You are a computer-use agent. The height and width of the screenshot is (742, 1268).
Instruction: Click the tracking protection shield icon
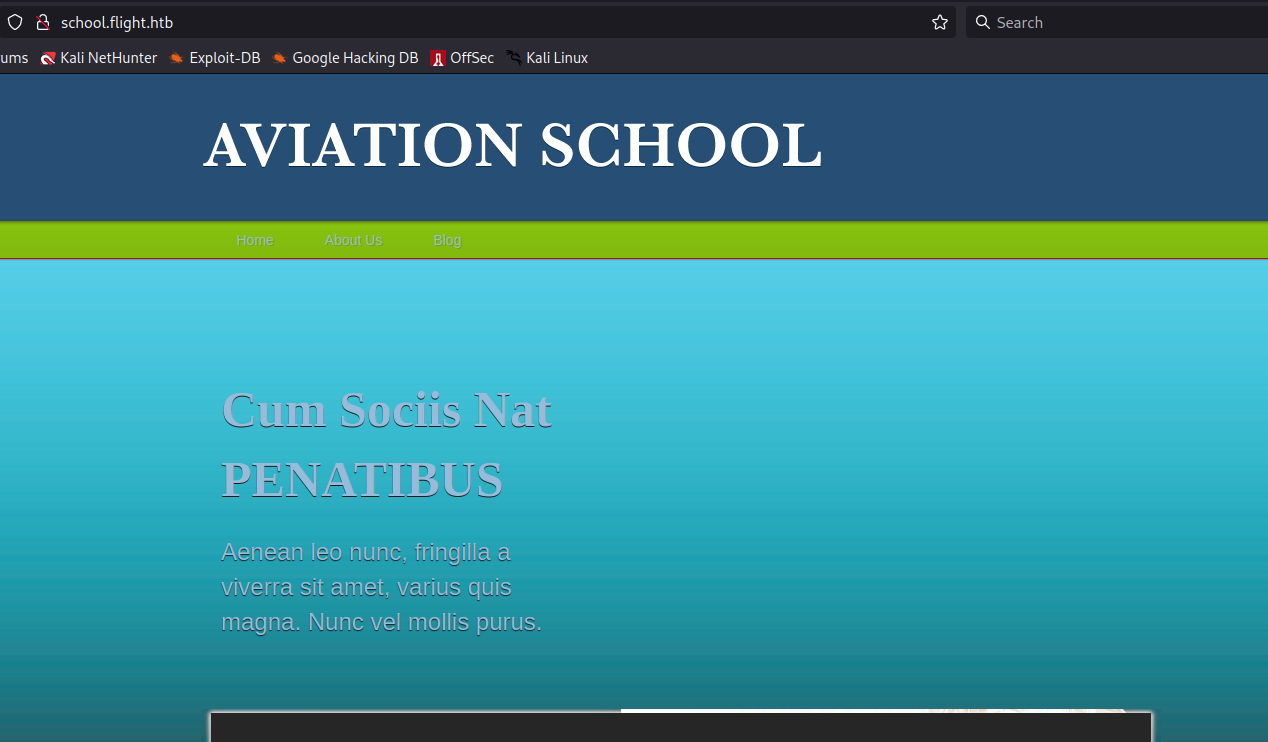15,22
